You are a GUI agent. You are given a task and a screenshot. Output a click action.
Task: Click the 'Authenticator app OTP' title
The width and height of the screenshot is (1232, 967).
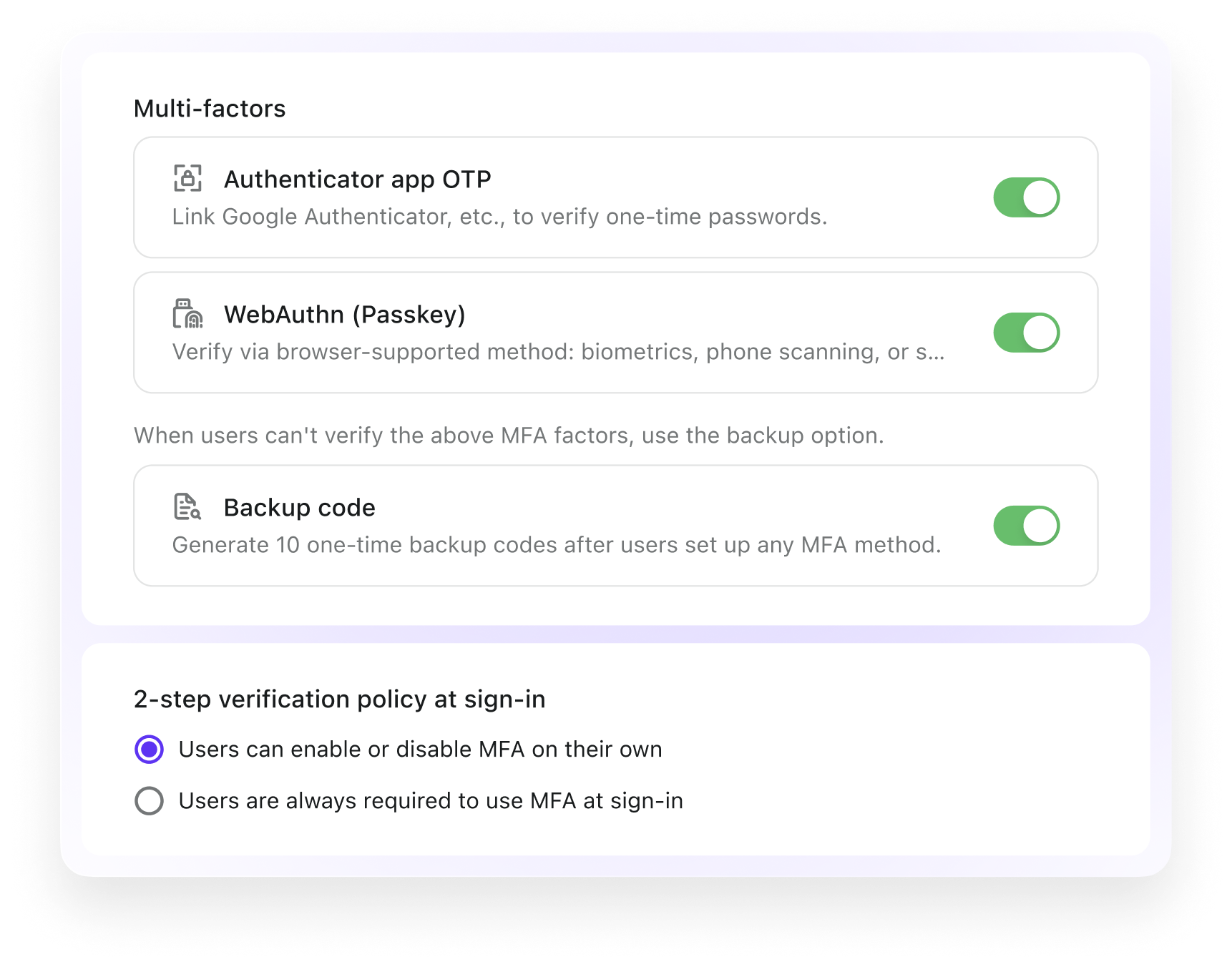click(x=357, y=180)
